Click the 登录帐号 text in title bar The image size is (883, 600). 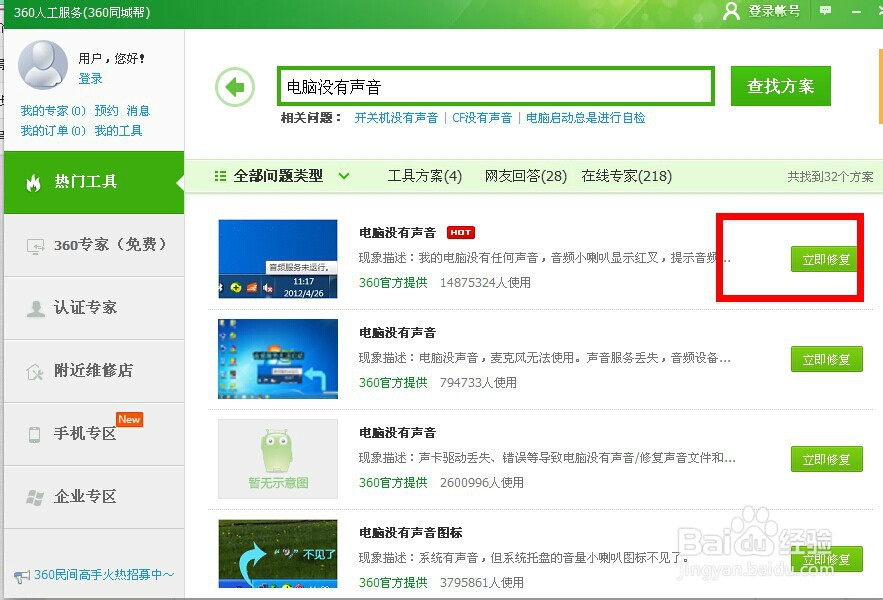click(x=774, y=11)
